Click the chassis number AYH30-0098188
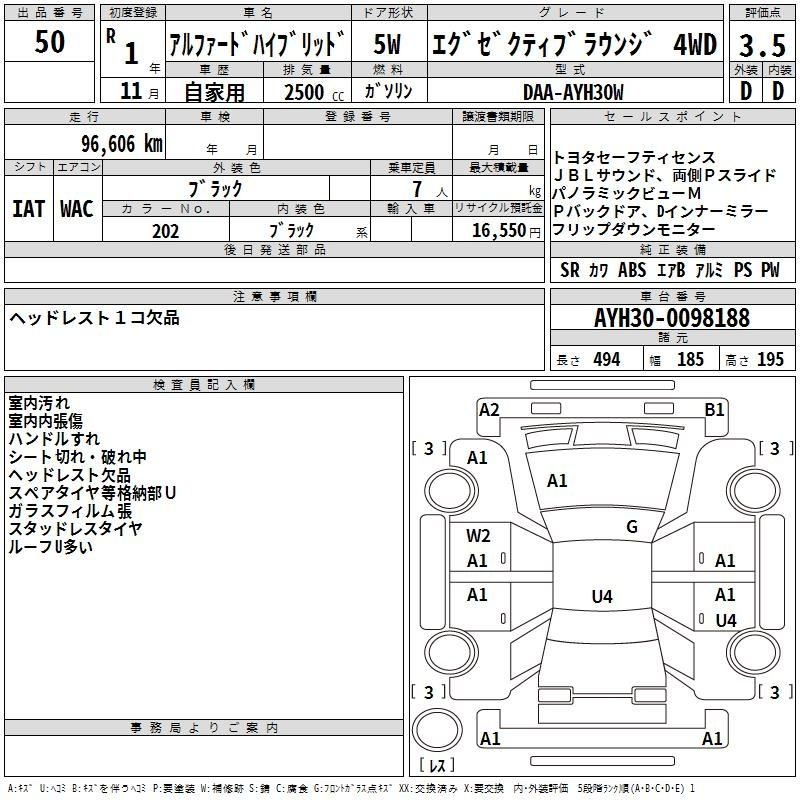Viewport: 800px width, 800px height. tap(672, 318)
